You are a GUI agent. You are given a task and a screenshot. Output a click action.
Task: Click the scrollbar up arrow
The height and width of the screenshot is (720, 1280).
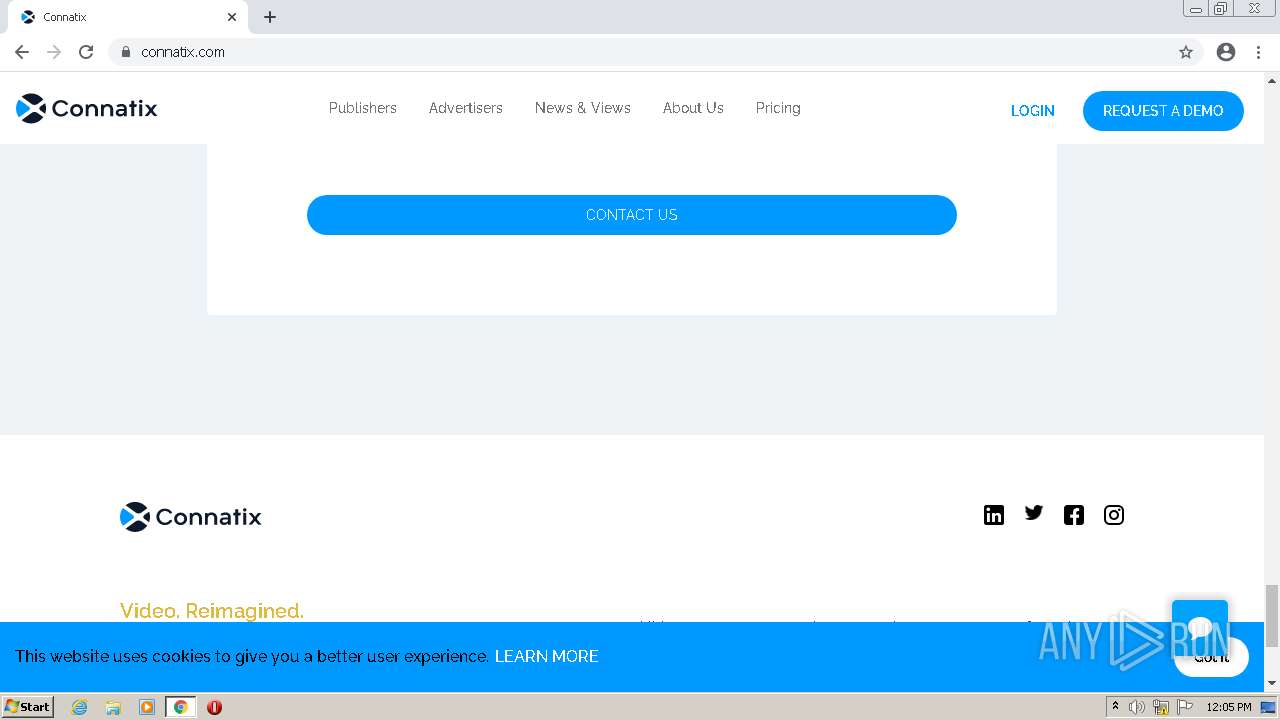(x=1272, y=79)
